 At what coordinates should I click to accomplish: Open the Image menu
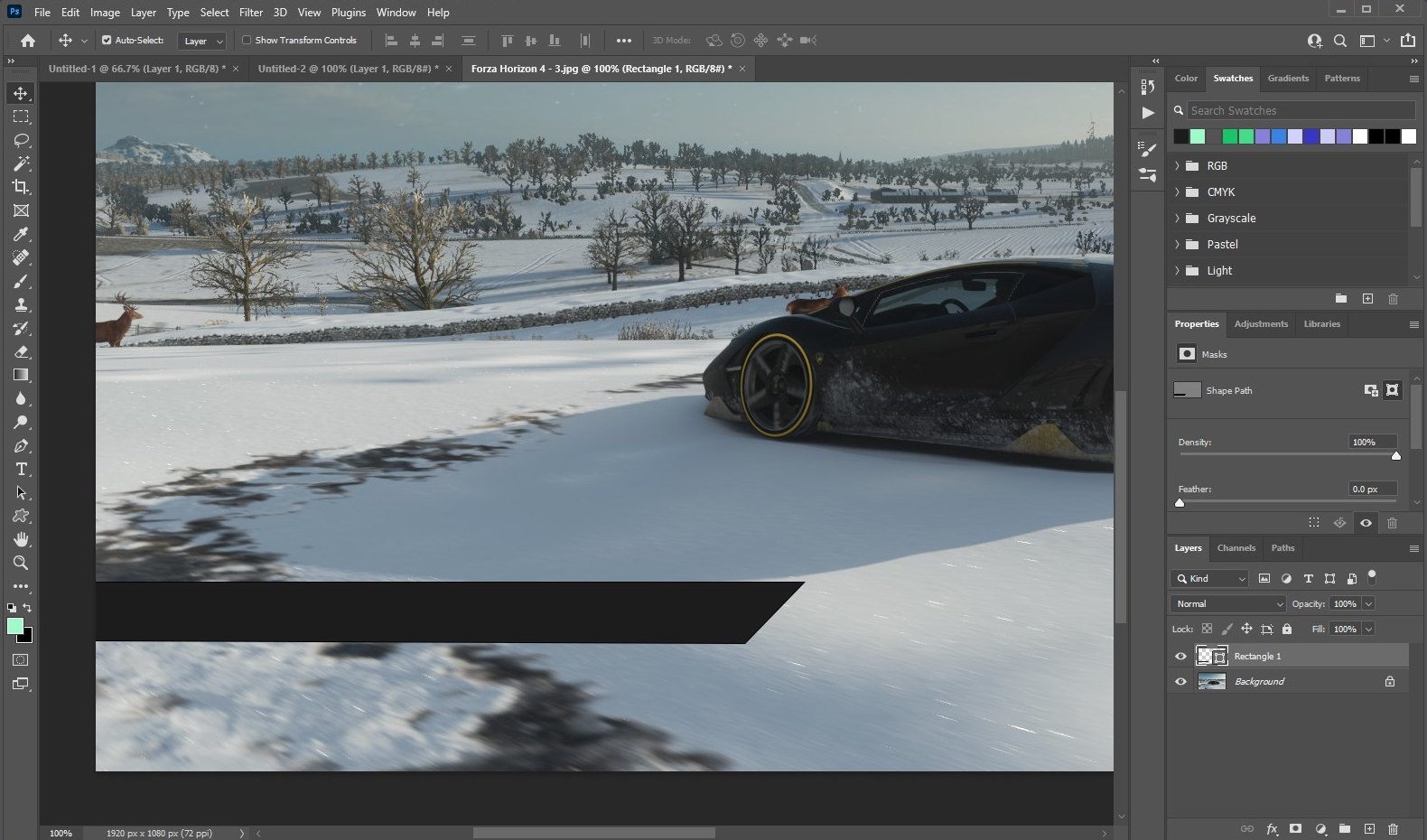105,13
